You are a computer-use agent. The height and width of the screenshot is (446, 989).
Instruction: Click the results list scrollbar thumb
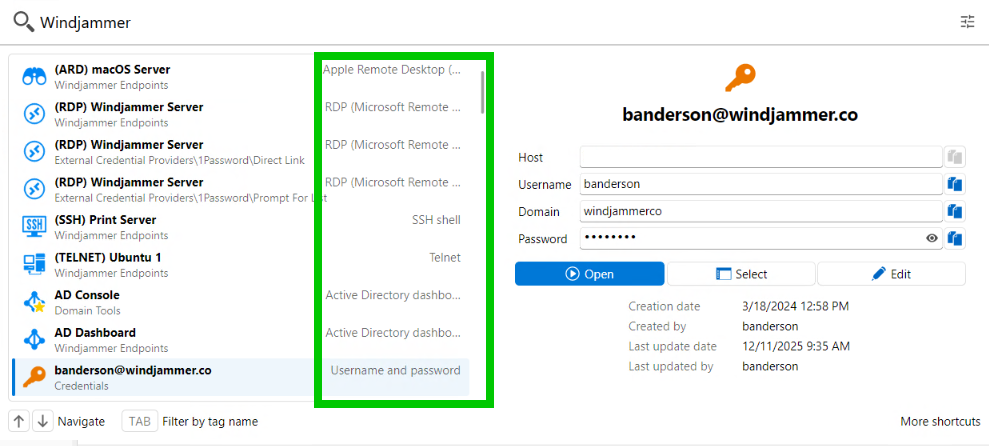pyautogui.click(x=483, y=92)
